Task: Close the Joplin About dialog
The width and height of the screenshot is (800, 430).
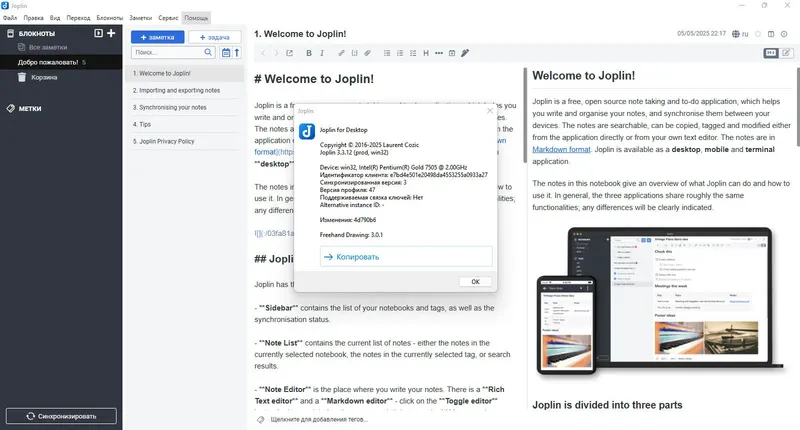Action: pos(490,110)
